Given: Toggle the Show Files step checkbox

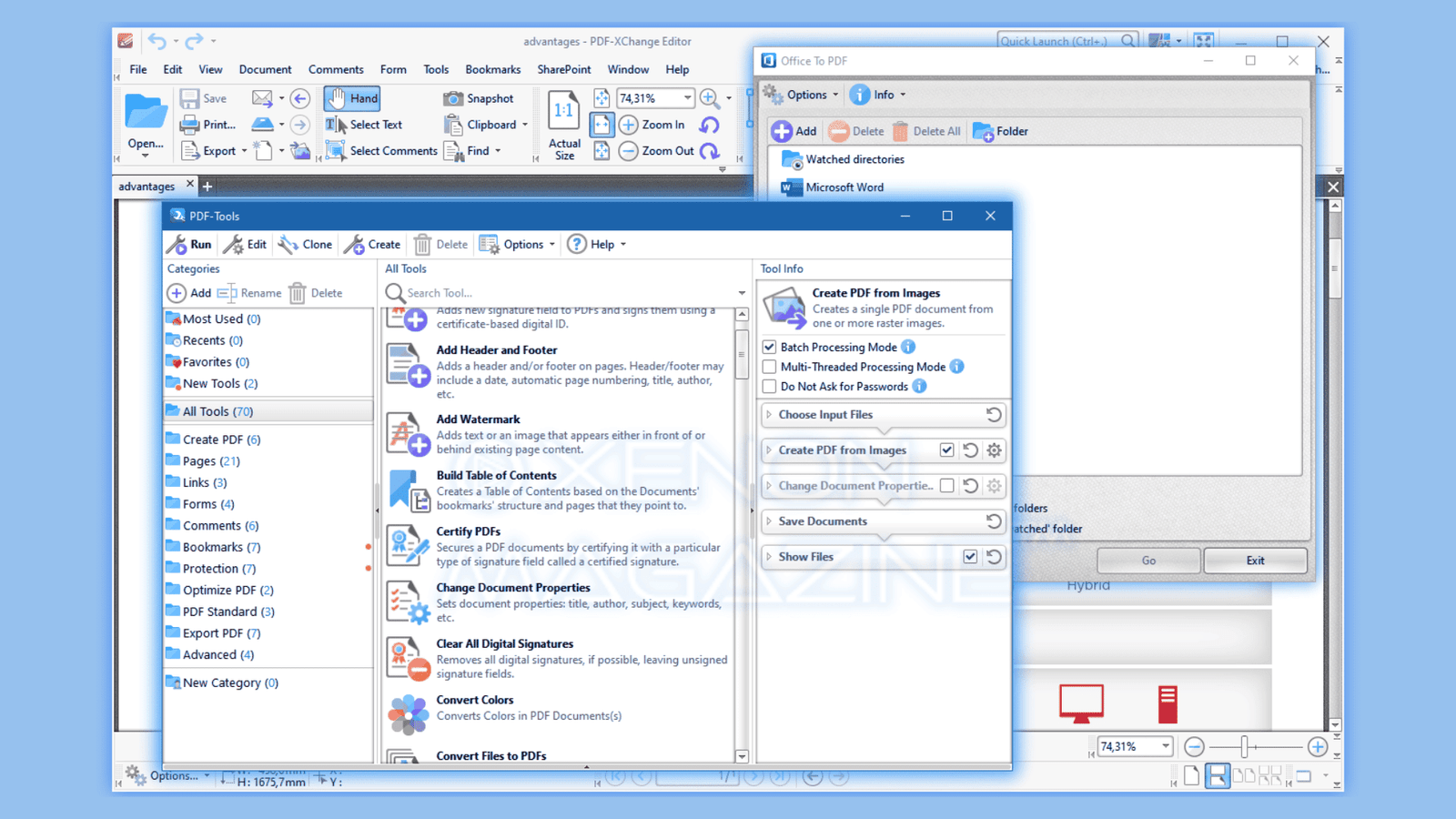Looking at the screenshot, I should tap(970, 557).
